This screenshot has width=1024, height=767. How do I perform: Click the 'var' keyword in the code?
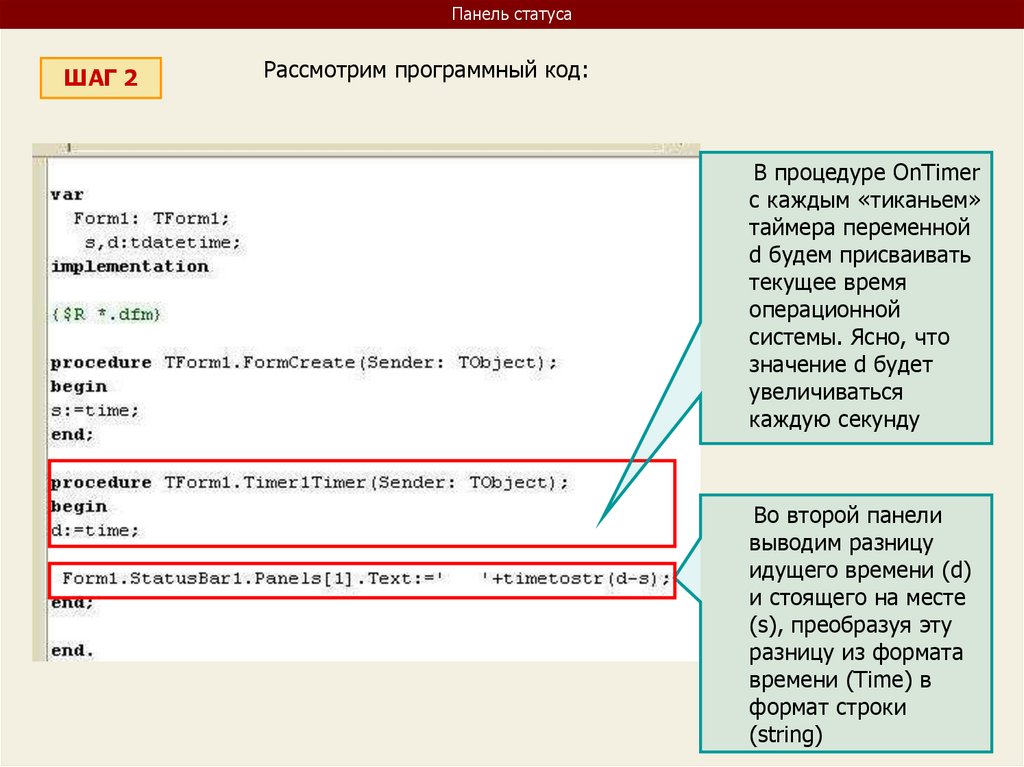[x=67, y=195]
